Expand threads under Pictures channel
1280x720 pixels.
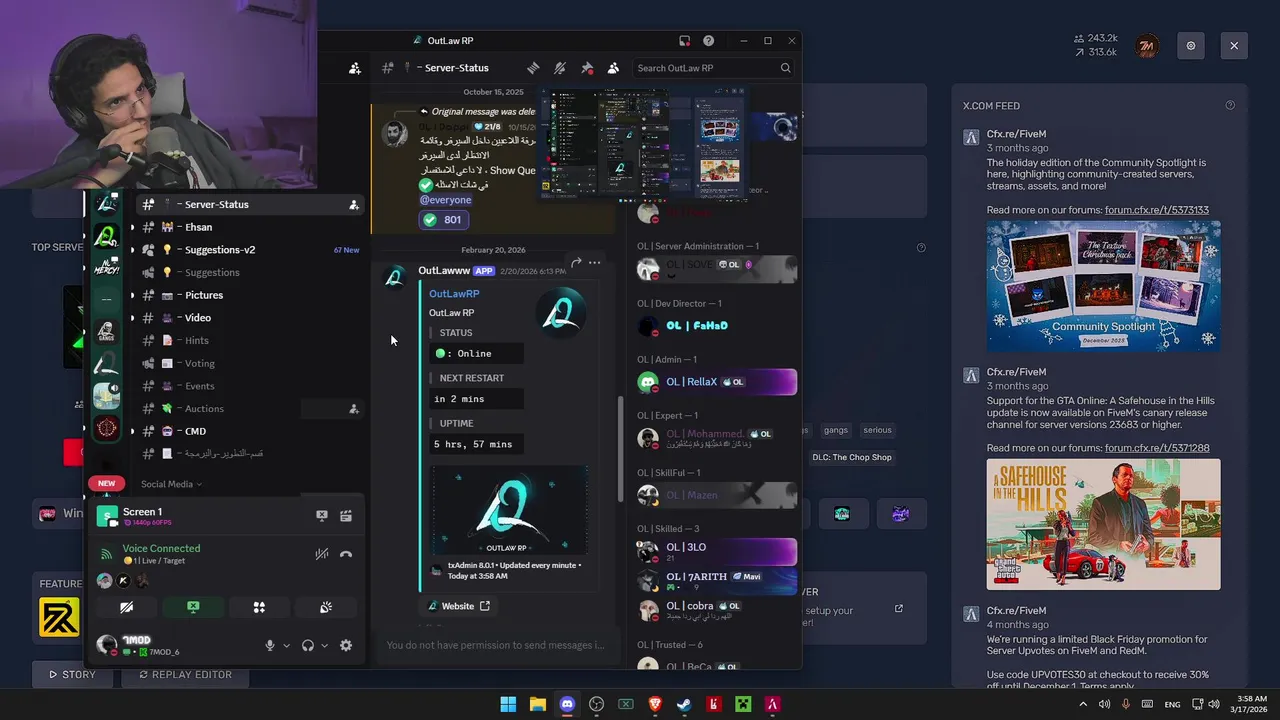[x=132, y=295]
